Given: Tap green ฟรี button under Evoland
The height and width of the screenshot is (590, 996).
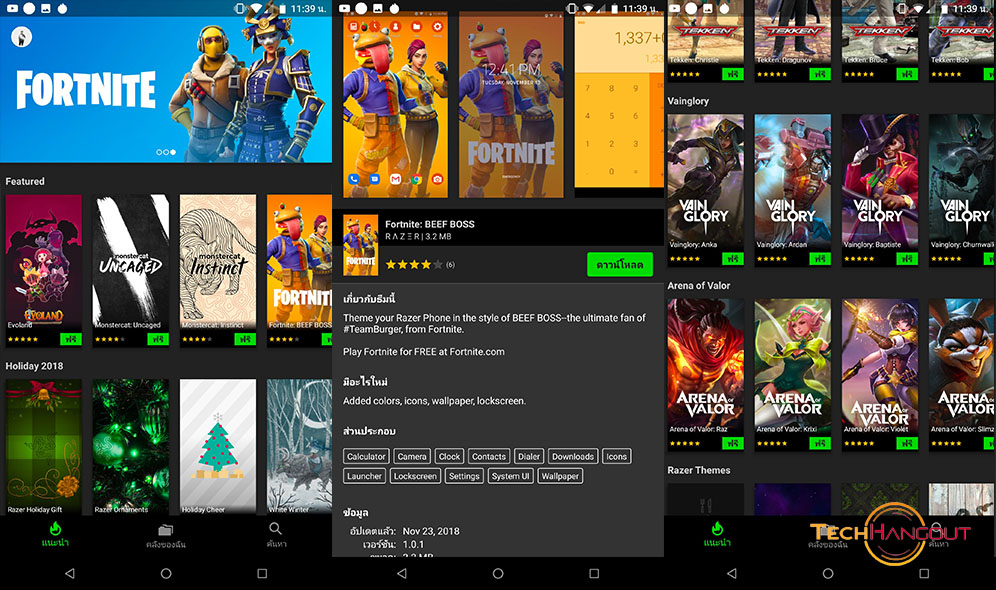Looking at the screenshot, I should (71, 339).
